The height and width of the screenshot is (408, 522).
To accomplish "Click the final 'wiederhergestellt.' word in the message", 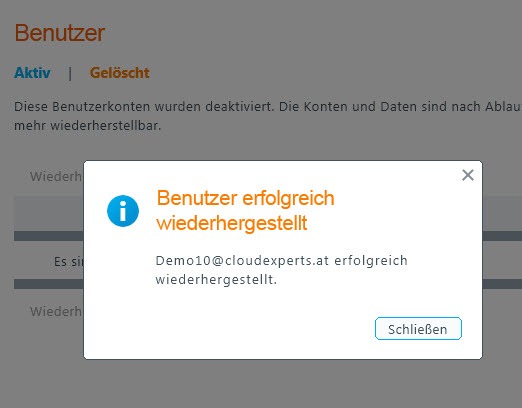I will coord(216,280).
